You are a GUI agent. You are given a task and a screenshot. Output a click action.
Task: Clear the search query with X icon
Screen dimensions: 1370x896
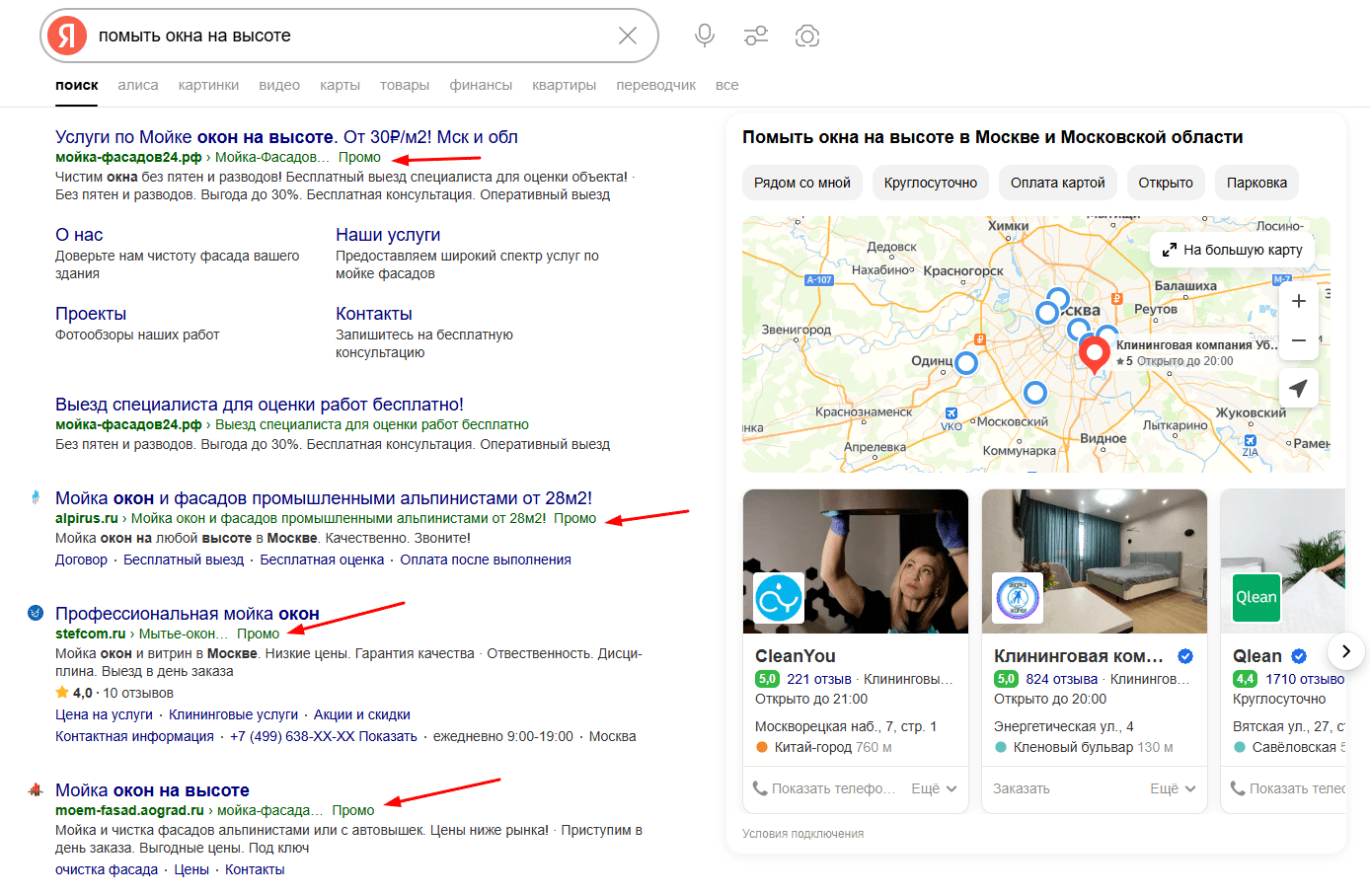tap(628, 36)
